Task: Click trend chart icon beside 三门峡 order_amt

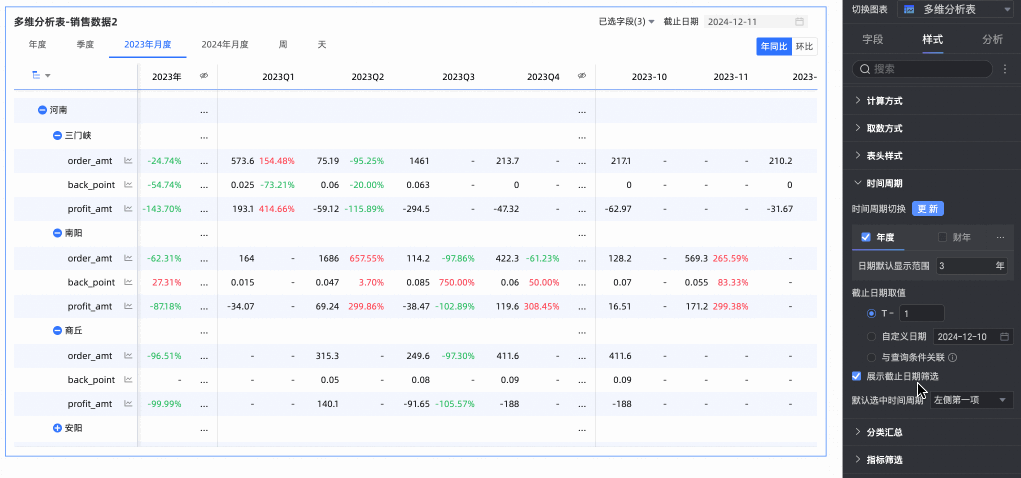Action: coord(128,160)
